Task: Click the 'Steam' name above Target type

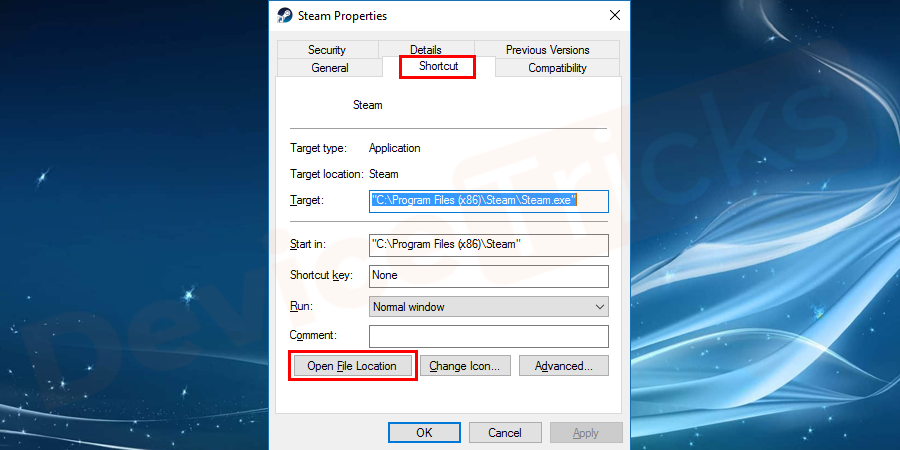Action: 367,105
